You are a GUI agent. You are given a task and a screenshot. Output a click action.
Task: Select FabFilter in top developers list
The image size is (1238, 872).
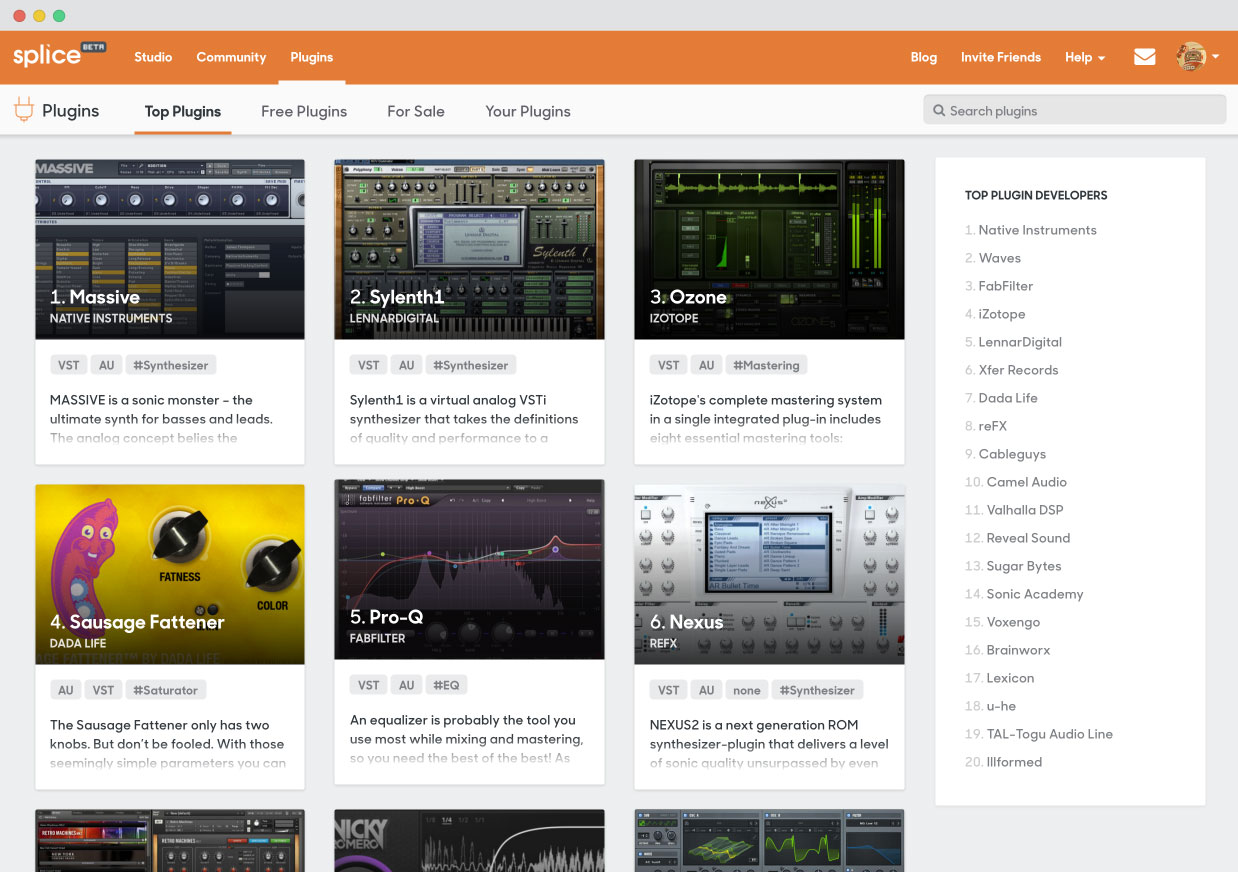[1005, 286]
